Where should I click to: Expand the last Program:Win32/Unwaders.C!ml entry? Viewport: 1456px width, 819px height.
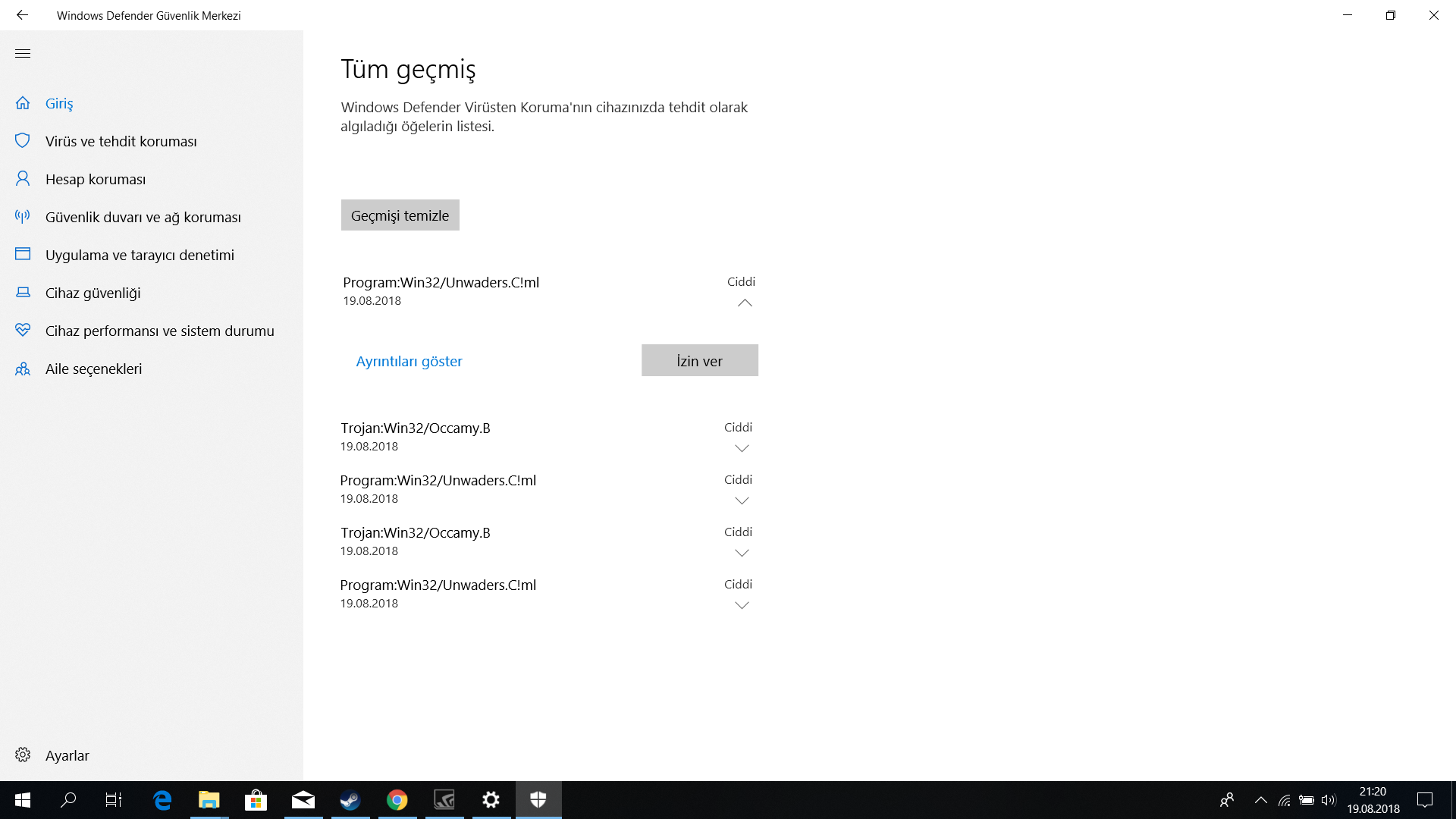pos(742,605)
